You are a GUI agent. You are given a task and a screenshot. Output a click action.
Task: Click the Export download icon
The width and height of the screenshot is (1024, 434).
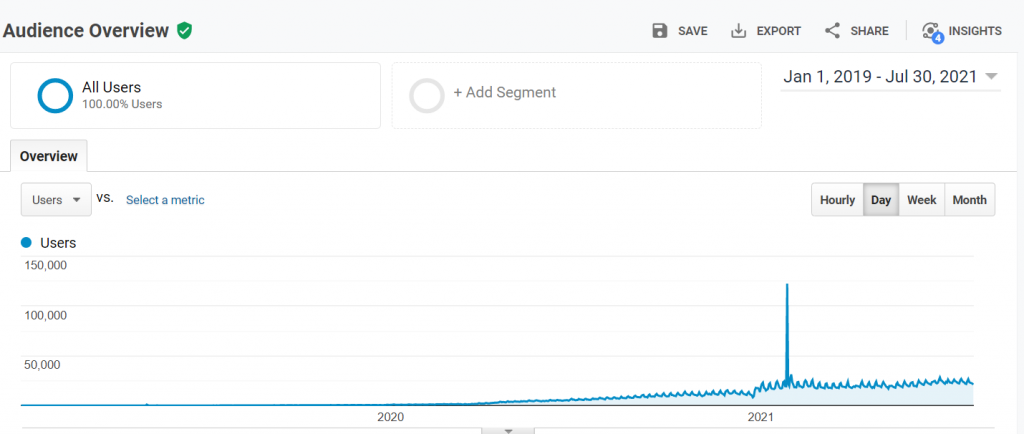coord(738,31)
